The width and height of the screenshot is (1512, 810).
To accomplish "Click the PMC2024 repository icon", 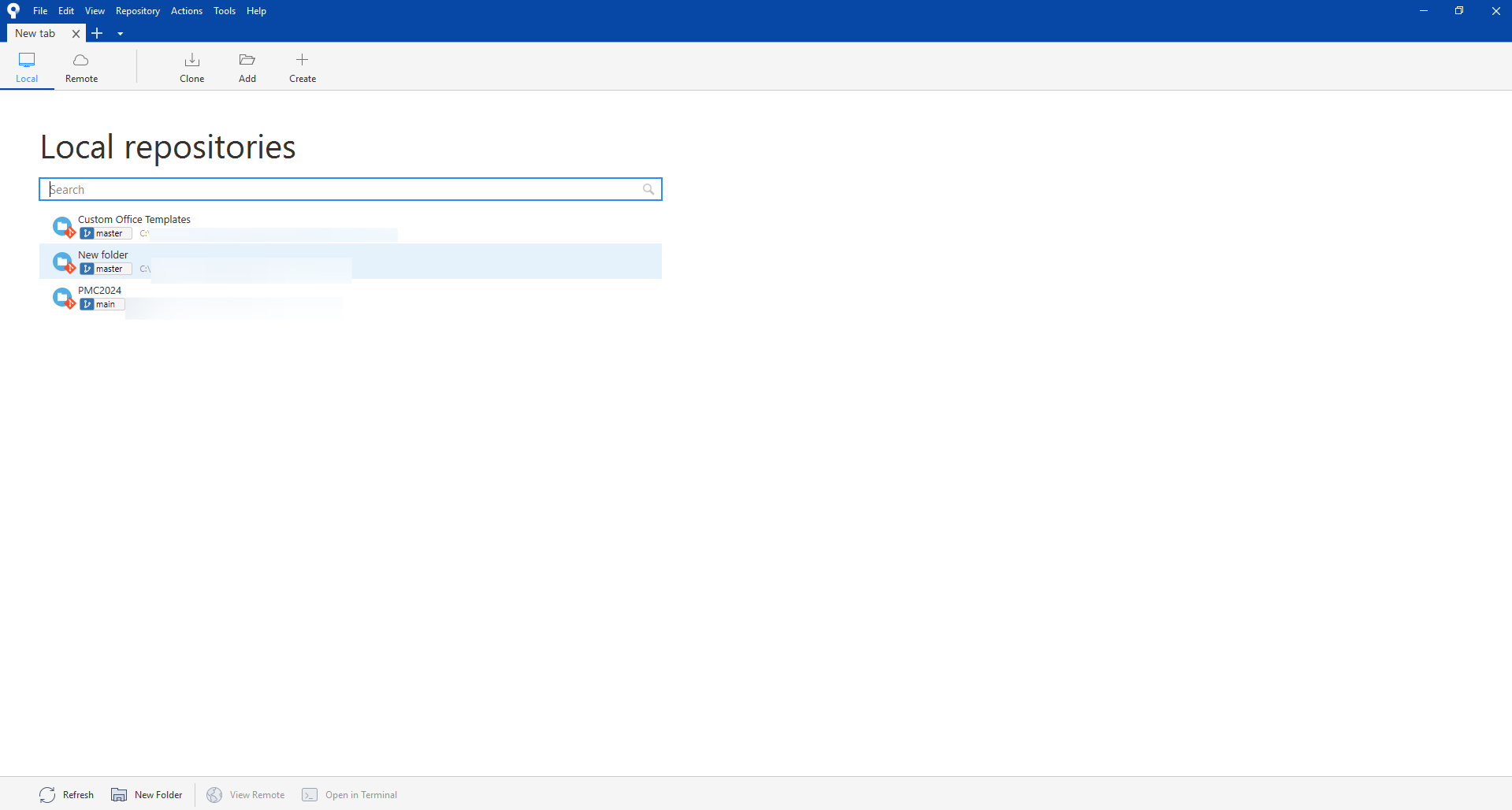I will coord(63,298).
